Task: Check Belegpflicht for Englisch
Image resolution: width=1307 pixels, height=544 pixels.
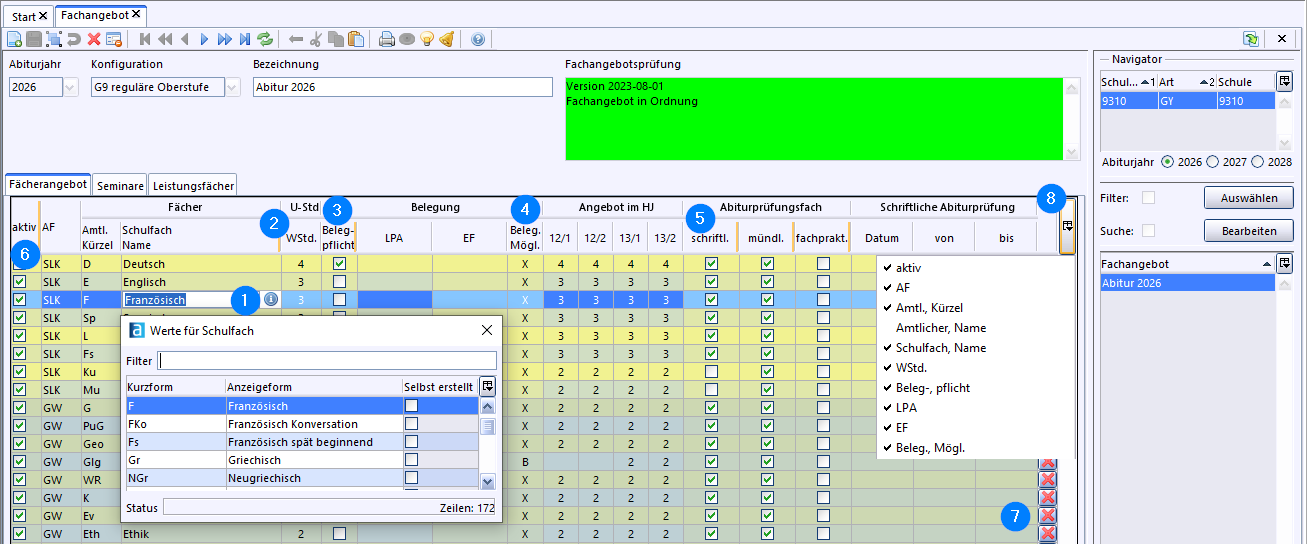Action: point(339,281)
